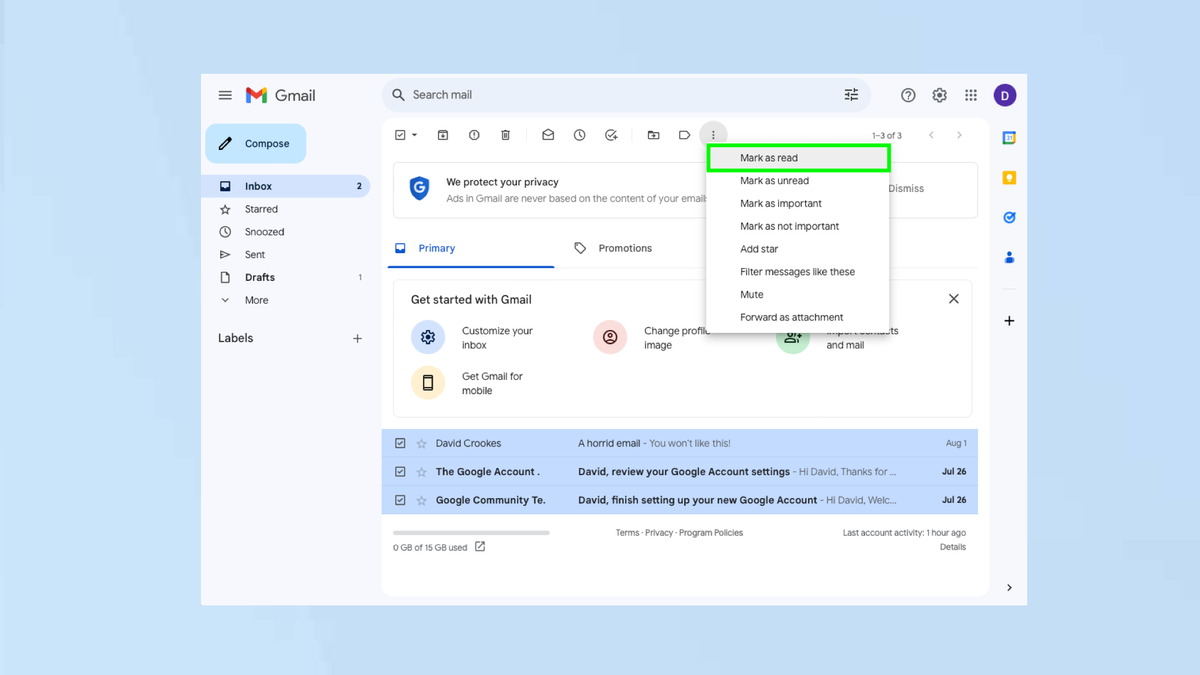Expand the More section in the sidebar
Viewport: 1200px width, 675px height.
(x=258, y=299)
